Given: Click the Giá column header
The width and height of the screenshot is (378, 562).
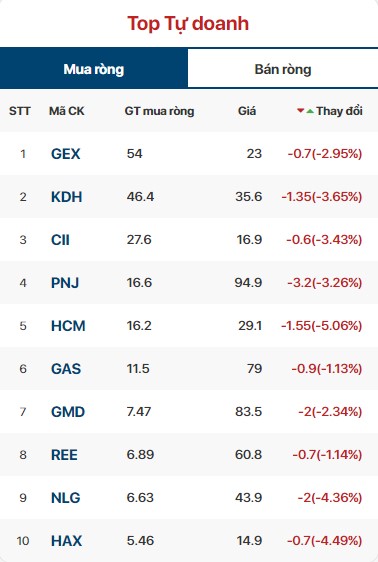Looking at the screenshot, I should (x=247, y=111).
